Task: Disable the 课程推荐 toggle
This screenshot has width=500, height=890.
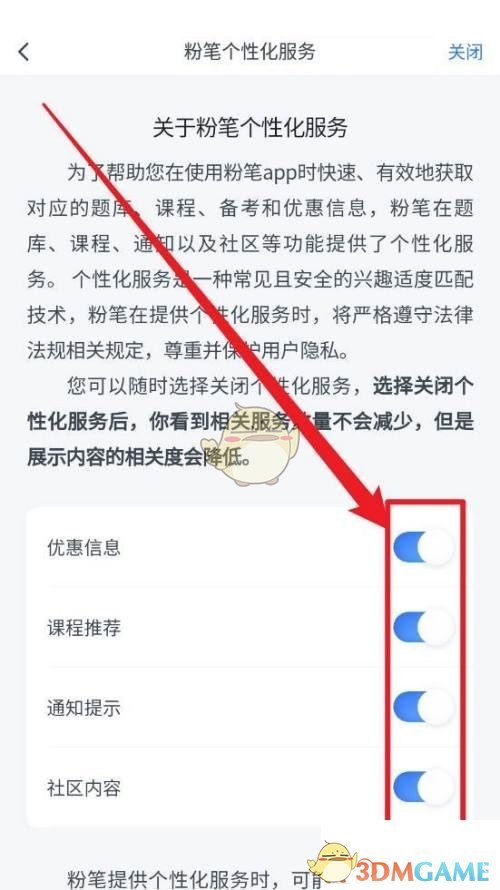Action: (x=423, y=627)
